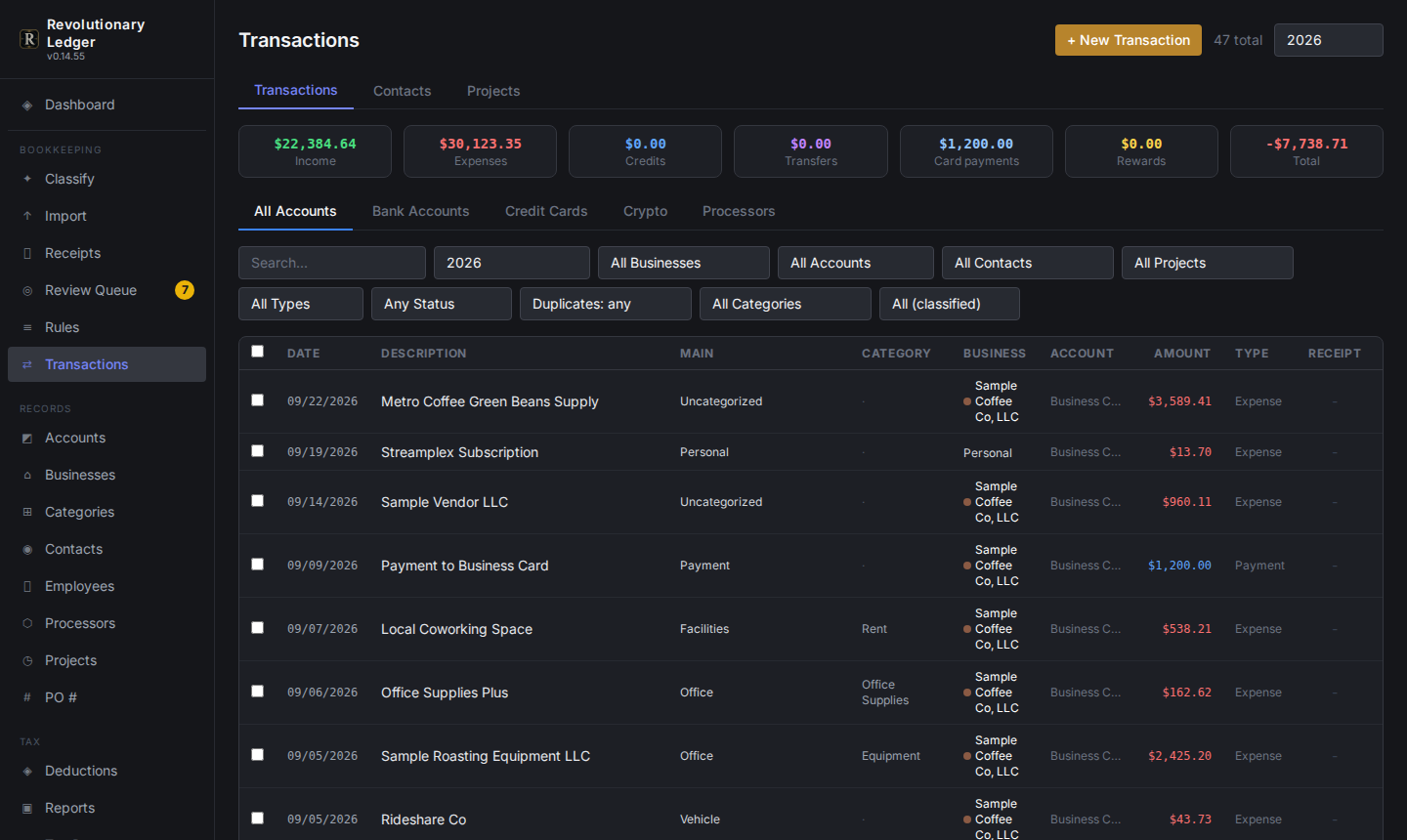The width and height of the screenshot is (1407, 840).
Task: Click the Review Queue badge showing 7
Action: click(x=185, y=290)
